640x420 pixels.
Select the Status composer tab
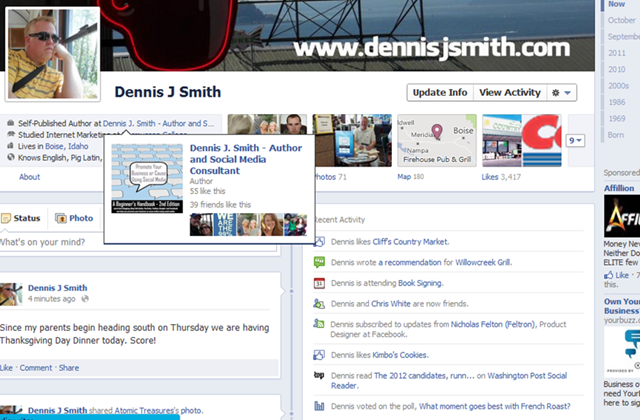point(21,218)
